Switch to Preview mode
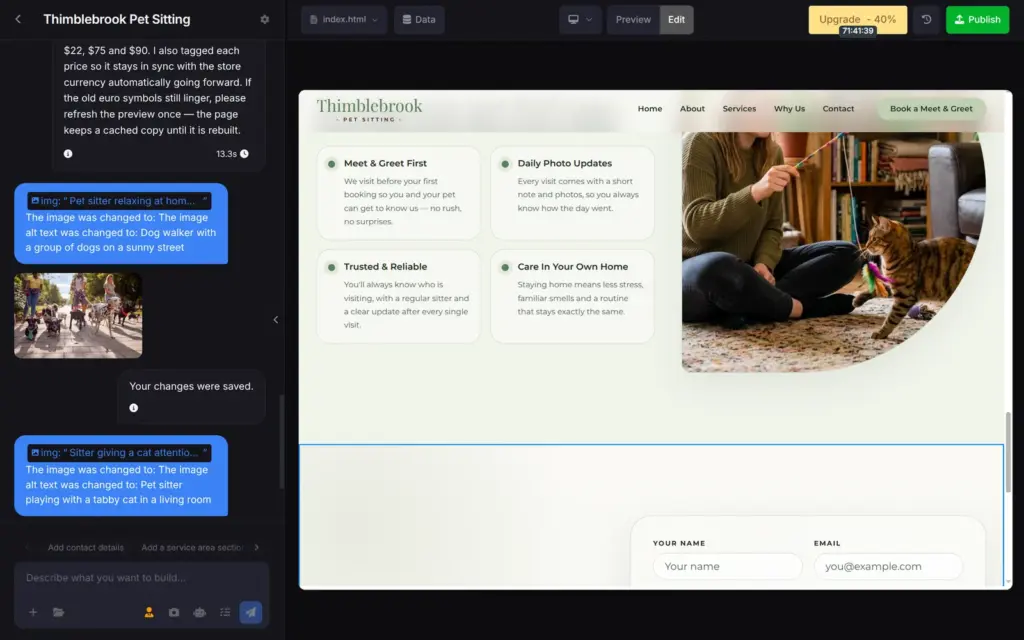Screen dimensions: 1024x640 (633, 20)
